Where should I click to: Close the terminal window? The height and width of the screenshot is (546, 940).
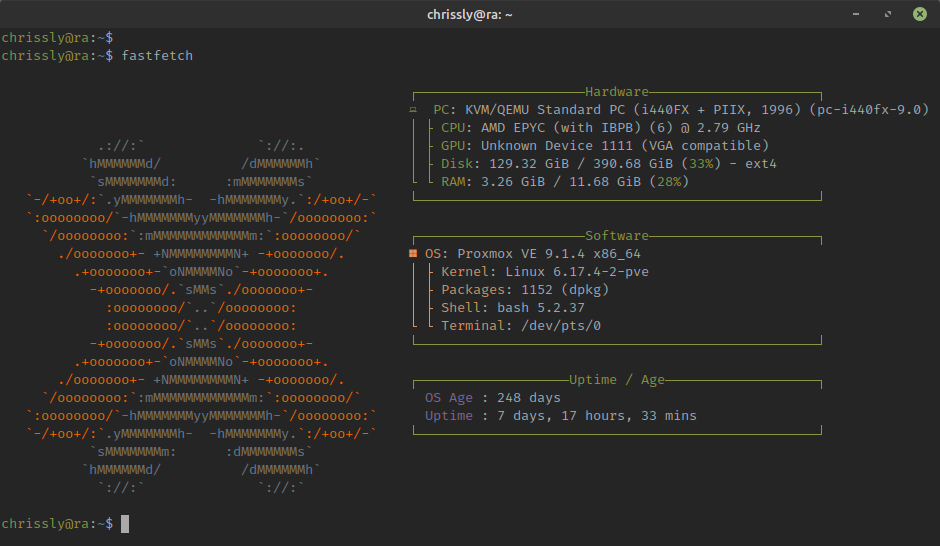[x=920, y=14]
